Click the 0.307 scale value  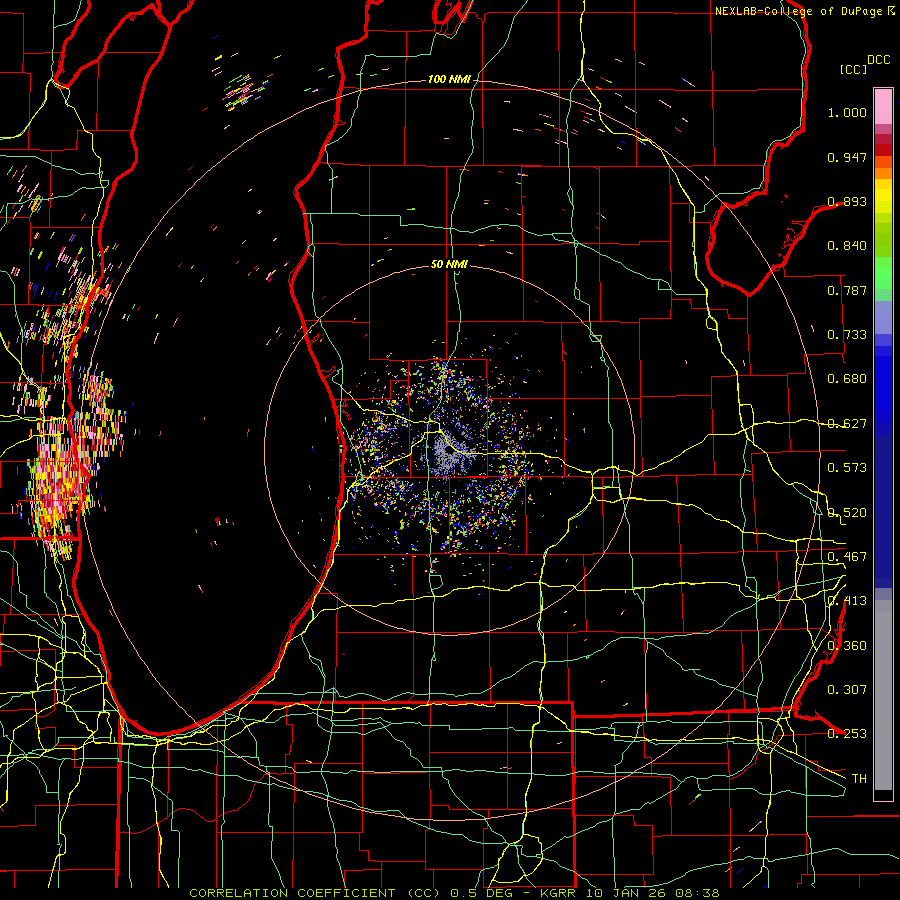point(847,690)
